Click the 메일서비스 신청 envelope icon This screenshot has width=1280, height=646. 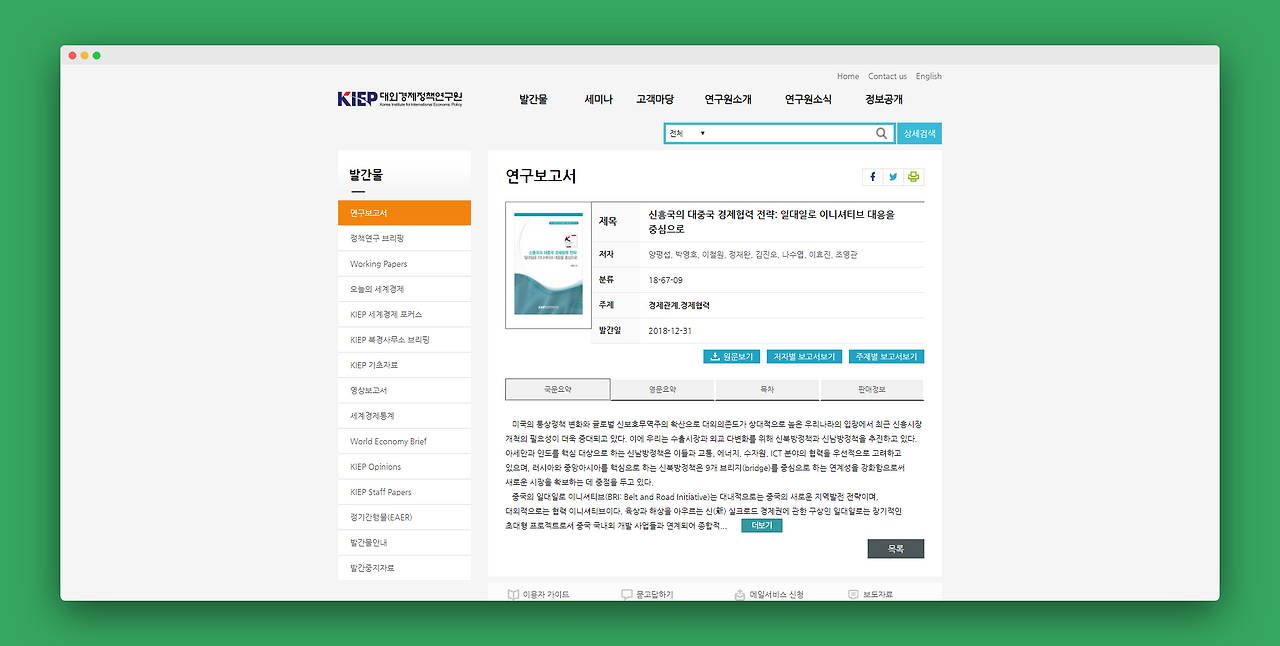740,594
